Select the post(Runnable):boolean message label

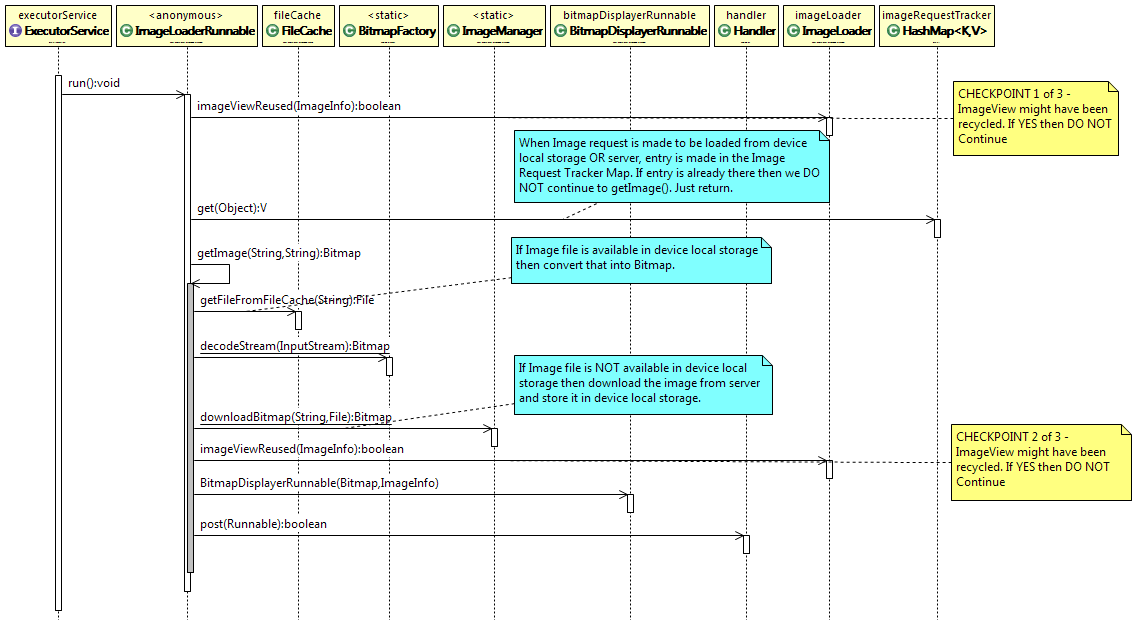[263, 524]
